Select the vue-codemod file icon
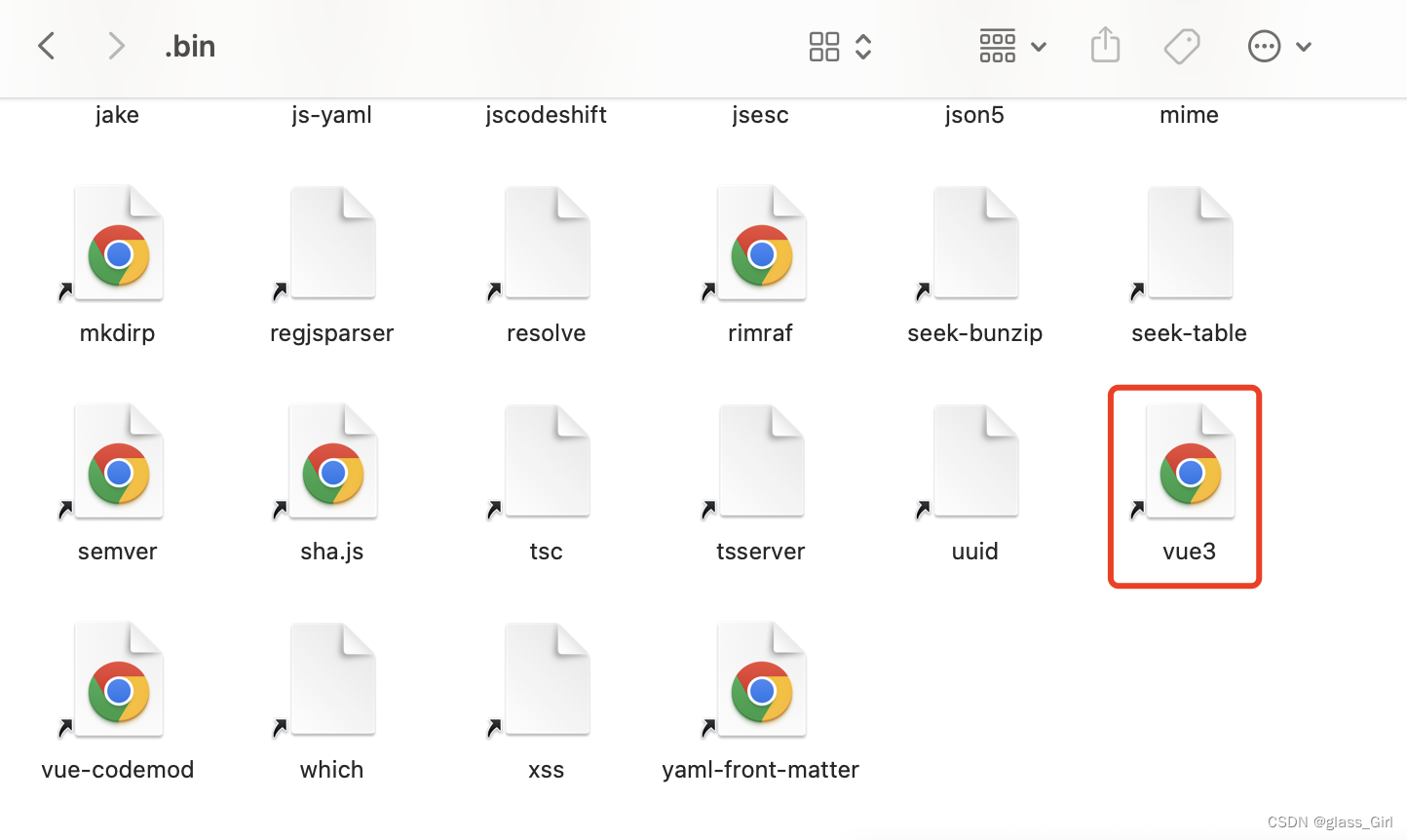Viewport: 1407px width, 840px height. pyautogui.click(x=118, y=679)
